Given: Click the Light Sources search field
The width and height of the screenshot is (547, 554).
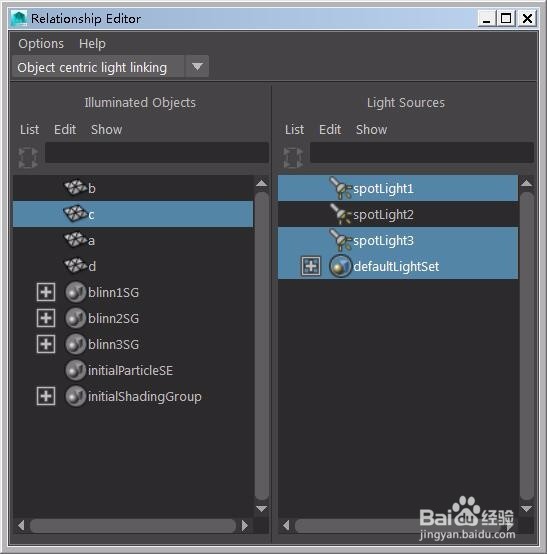Looking at the screenshot, I should (422, 153).
